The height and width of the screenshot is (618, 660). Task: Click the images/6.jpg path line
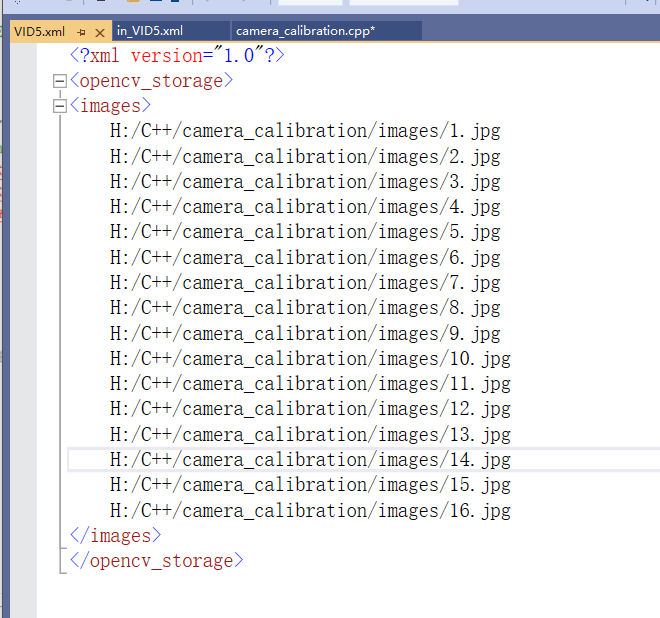click(x=305, y=258)
